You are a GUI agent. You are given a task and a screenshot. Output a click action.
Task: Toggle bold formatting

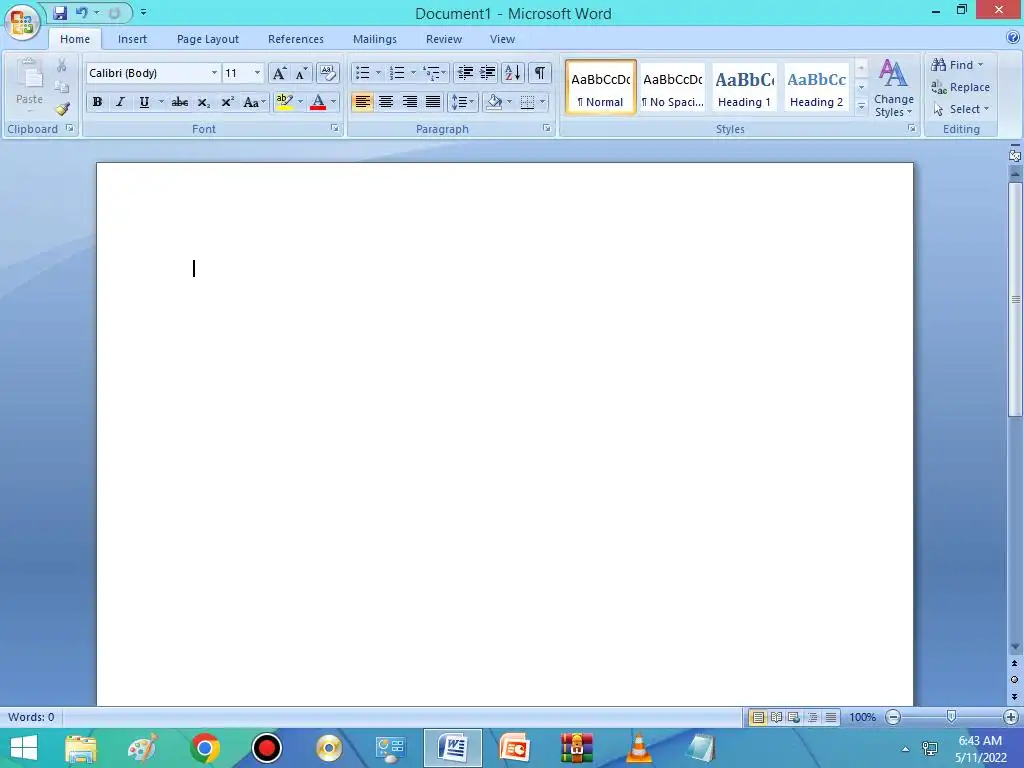click(97, 102)
